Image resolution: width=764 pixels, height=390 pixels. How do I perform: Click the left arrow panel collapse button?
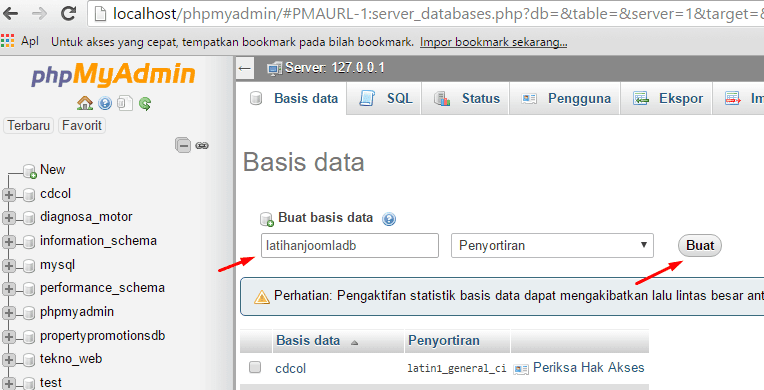click(245, 68)
